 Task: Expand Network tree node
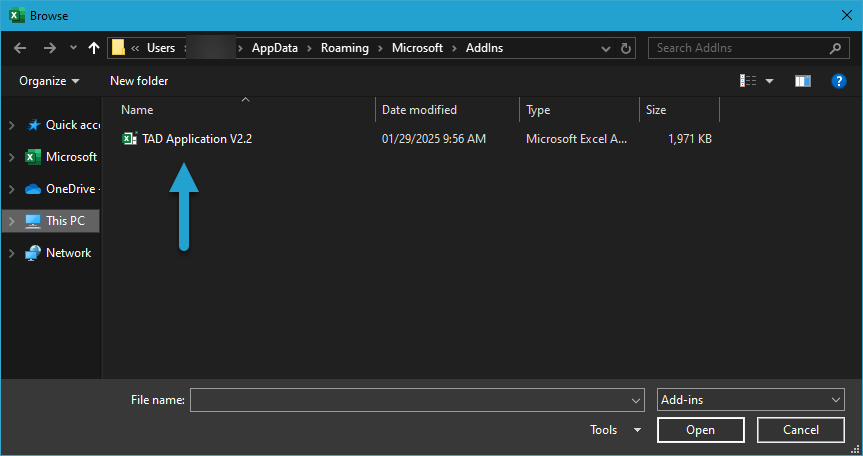coord(12,253)
